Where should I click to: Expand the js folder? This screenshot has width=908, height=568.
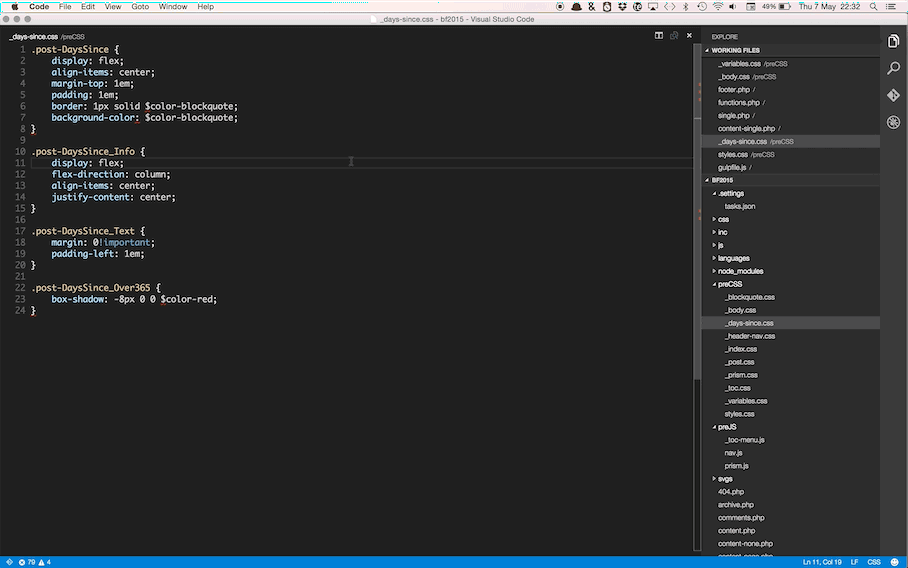click(714, 245)
